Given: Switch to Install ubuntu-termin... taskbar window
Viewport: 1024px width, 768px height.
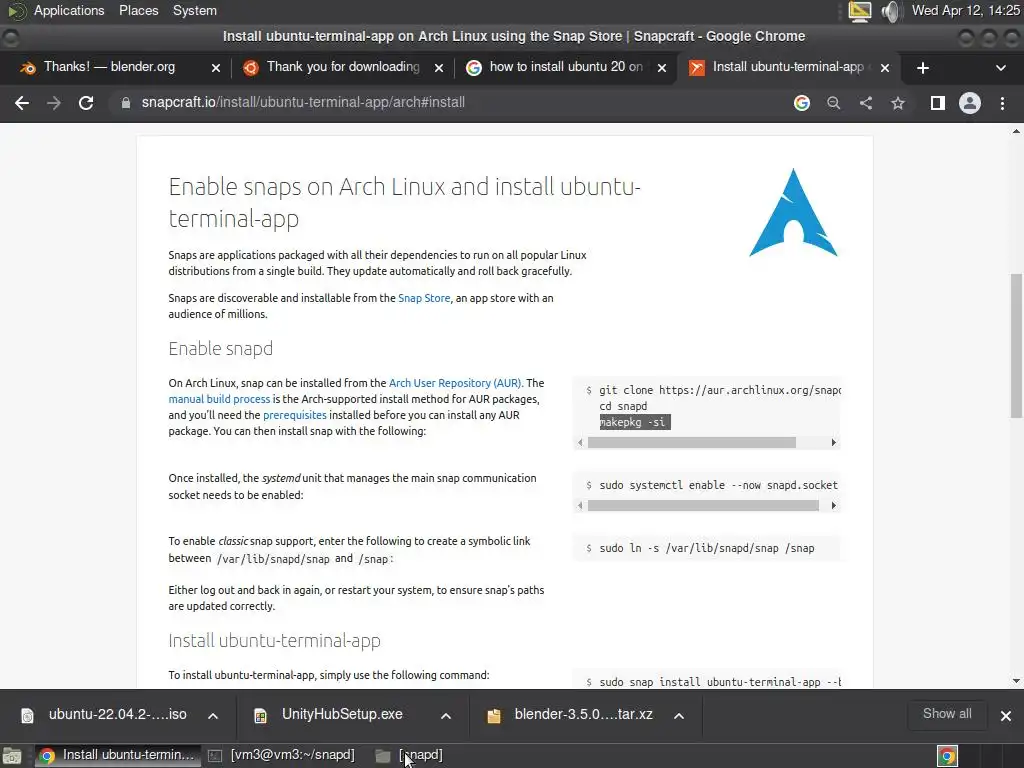Looking at the screenshot, I should [117, 756].
